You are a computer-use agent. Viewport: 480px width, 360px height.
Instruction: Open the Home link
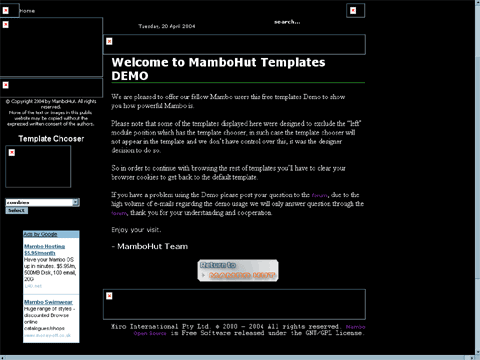click(x=27, y=11)
